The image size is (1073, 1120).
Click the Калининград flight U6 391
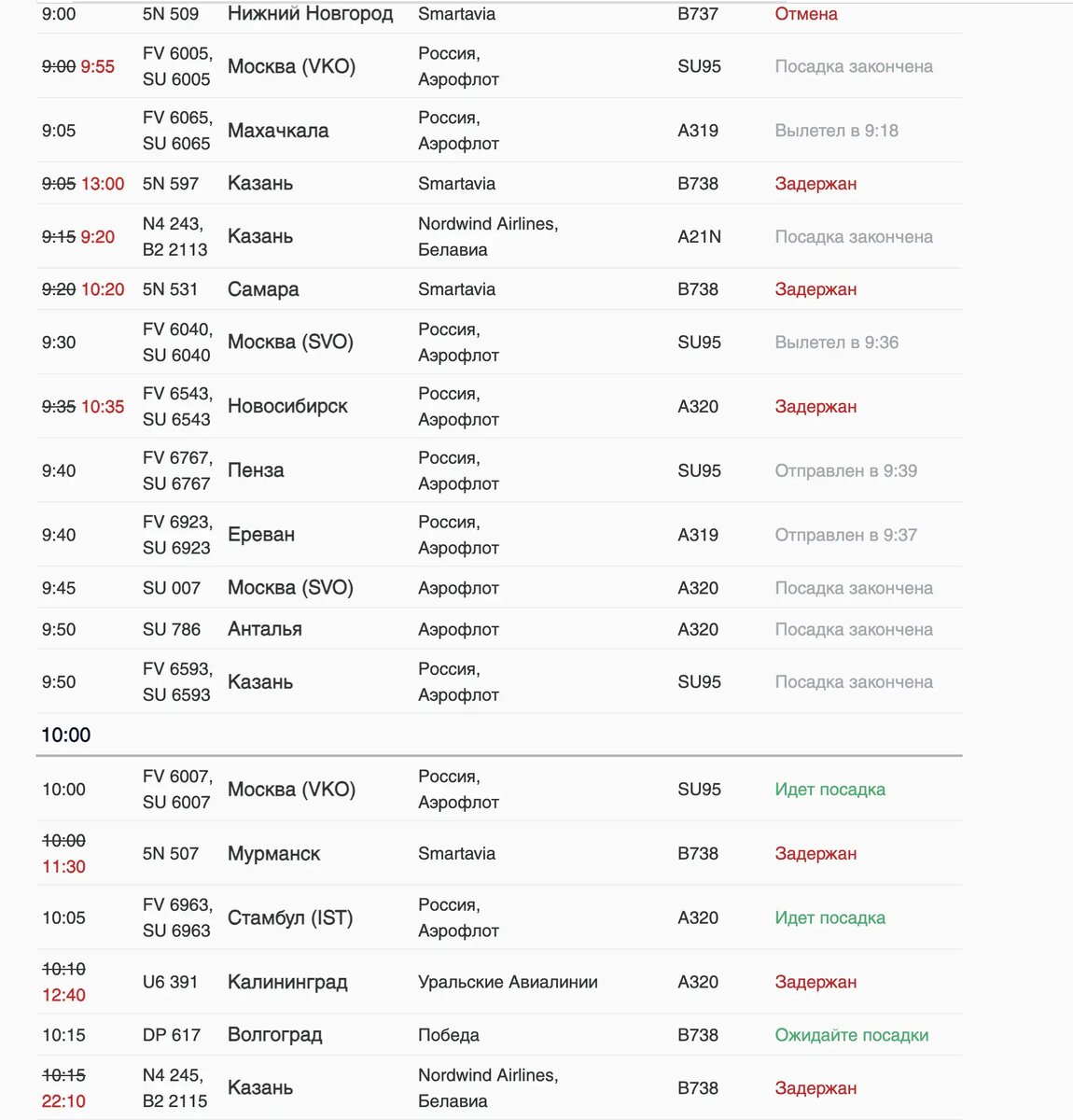tap(499, 982)
